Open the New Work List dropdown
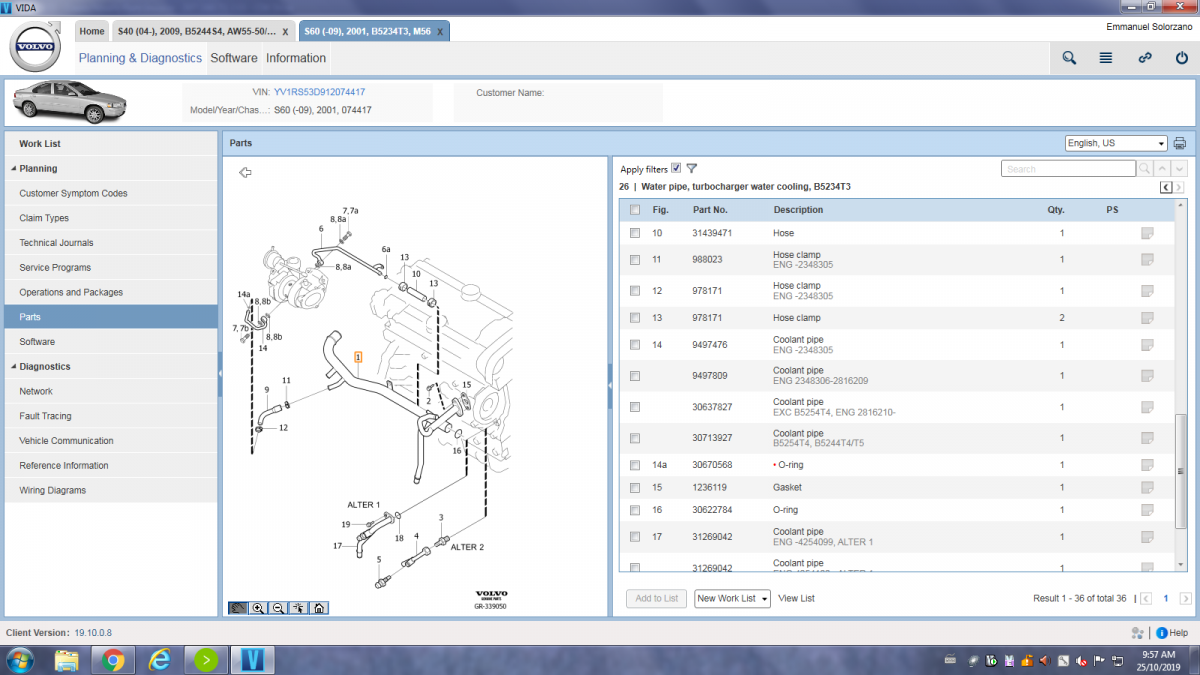Image resolution: width=1200 pixels, height=675 pixels. pos(731,598)
